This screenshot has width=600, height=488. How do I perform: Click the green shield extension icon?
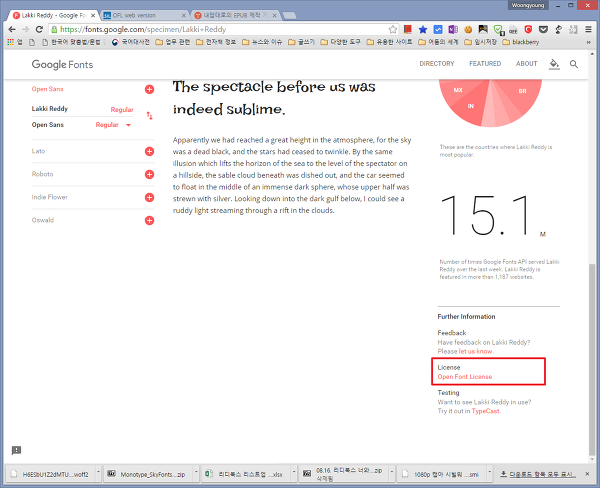(x=498, y=29)
